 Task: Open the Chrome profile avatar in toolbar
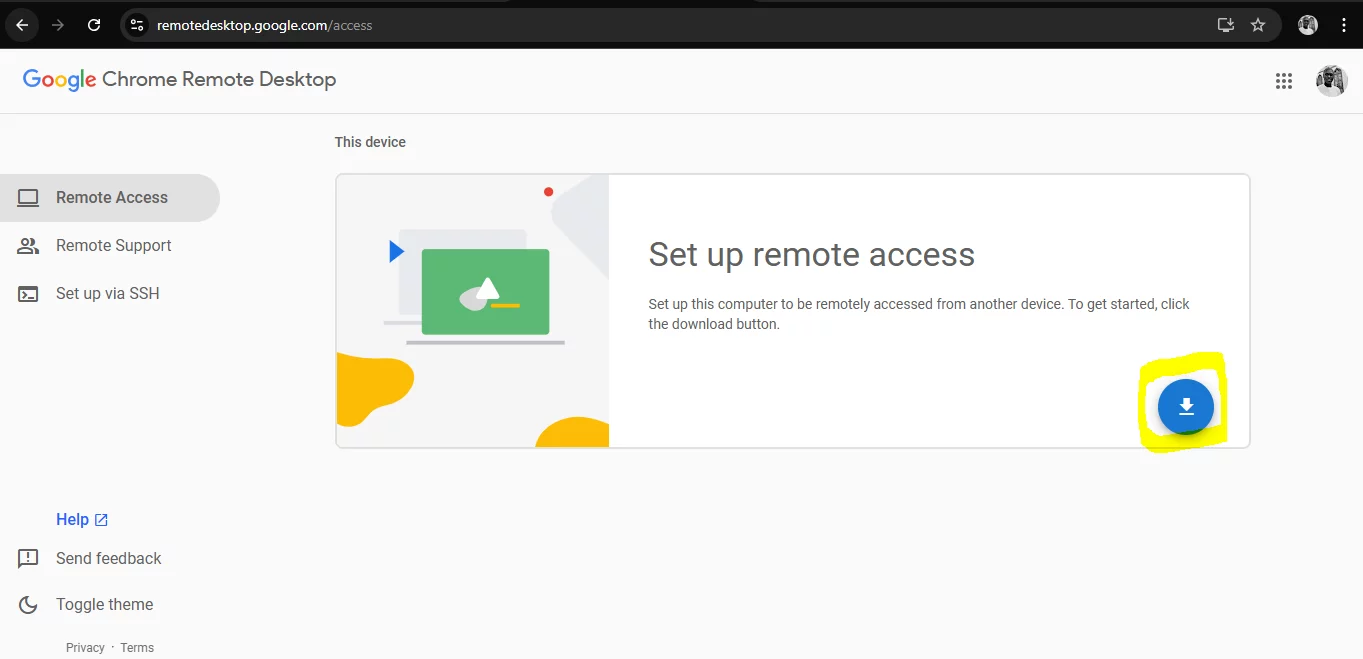click(1308, 25)
